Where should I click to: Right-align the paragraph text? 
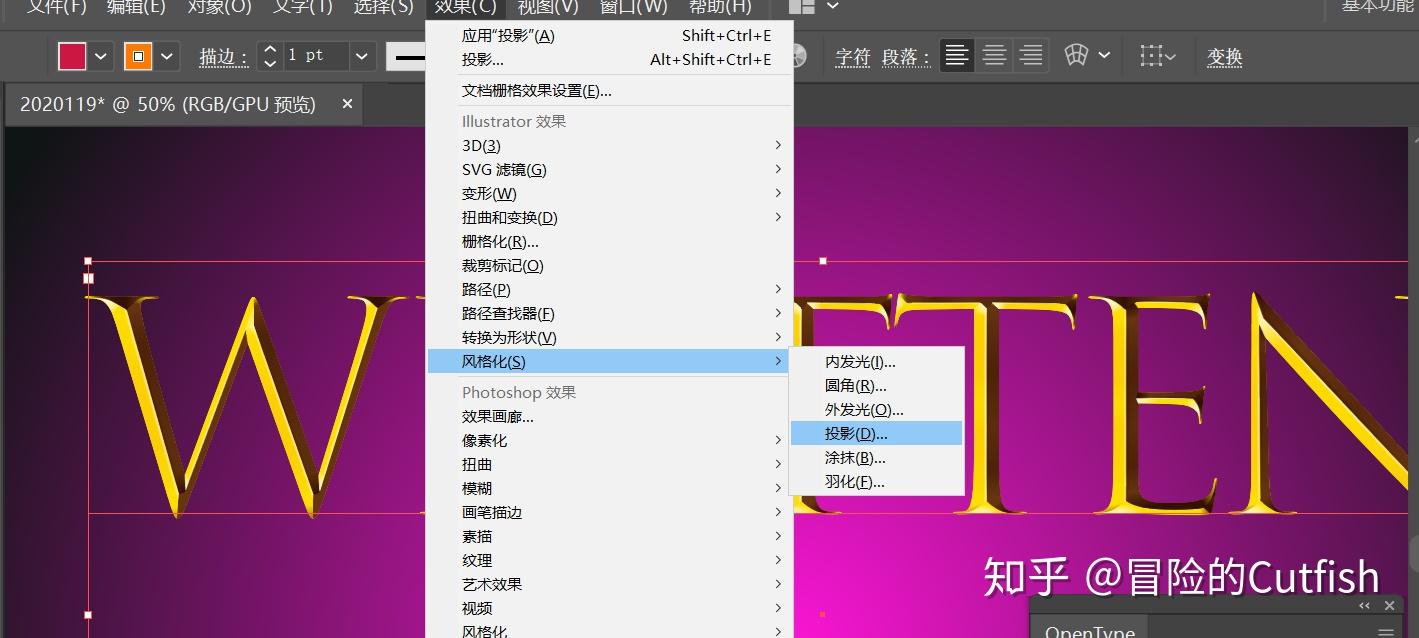click(1030, 56)
